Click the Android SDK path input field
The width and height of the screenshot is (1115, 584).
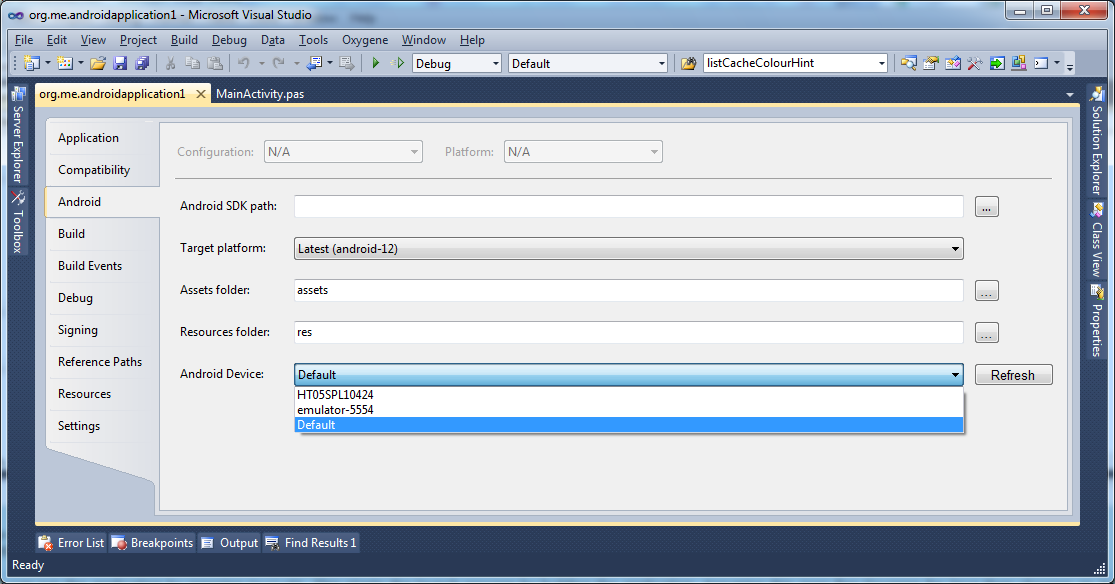[x=629, y=206]
